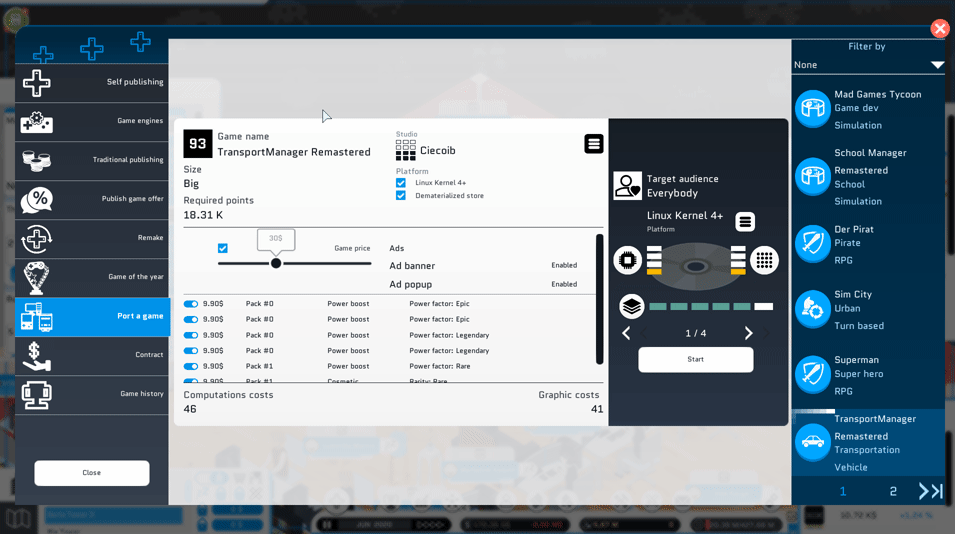The image size is (955, 534).
Task: Toggle first Pack #0 Epic switch
Action: pos(191,304)
